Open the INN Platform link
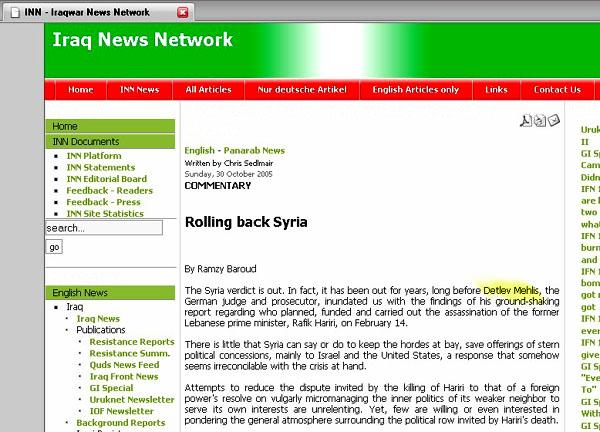The height and width of the screenshot is (432, 600). 94,156
